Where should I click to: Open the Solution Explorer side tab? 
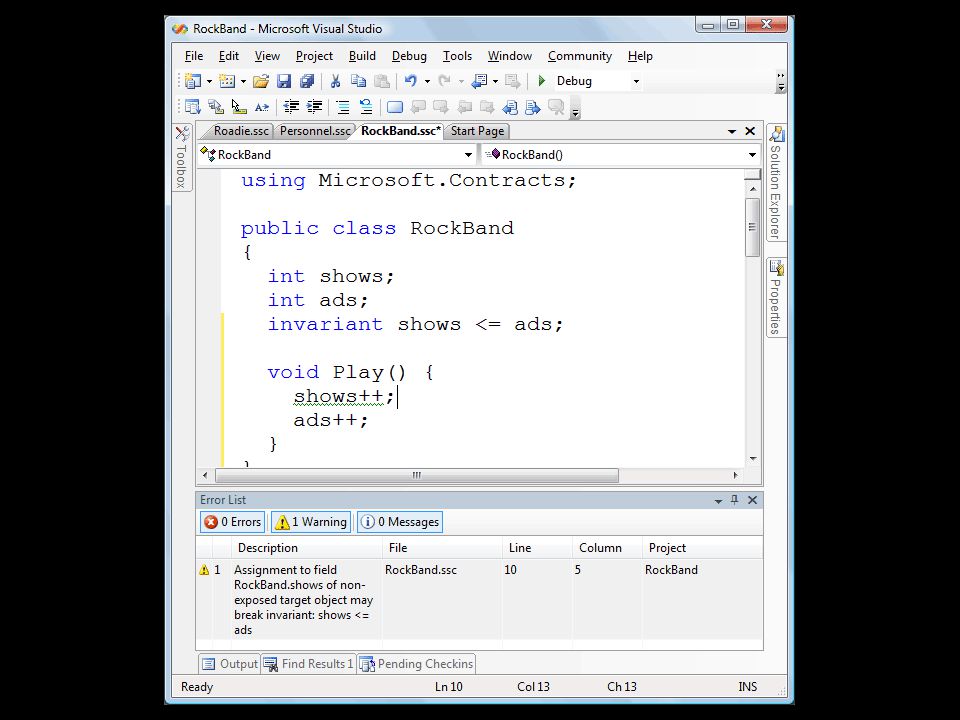pos(776,182)
